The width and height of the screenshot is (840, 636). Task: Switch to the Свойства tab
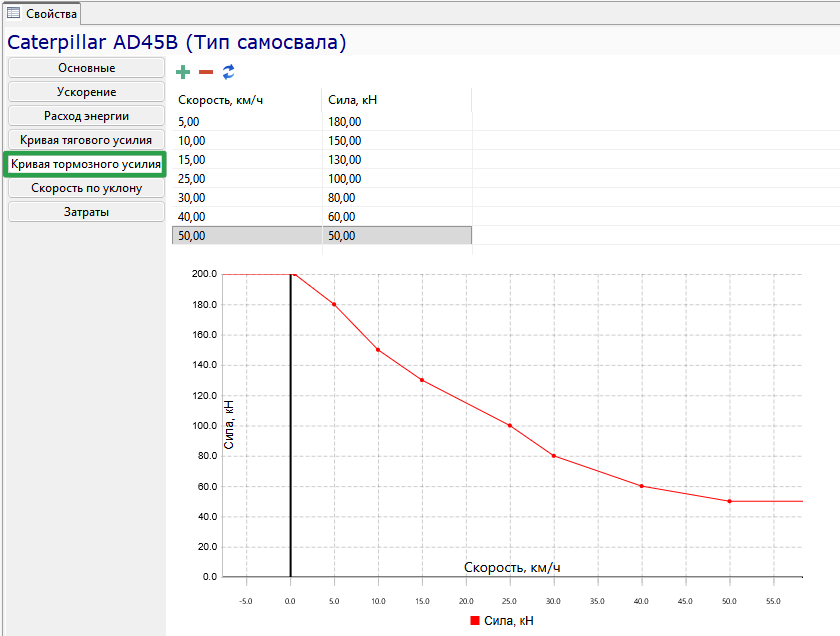(42, 13)
